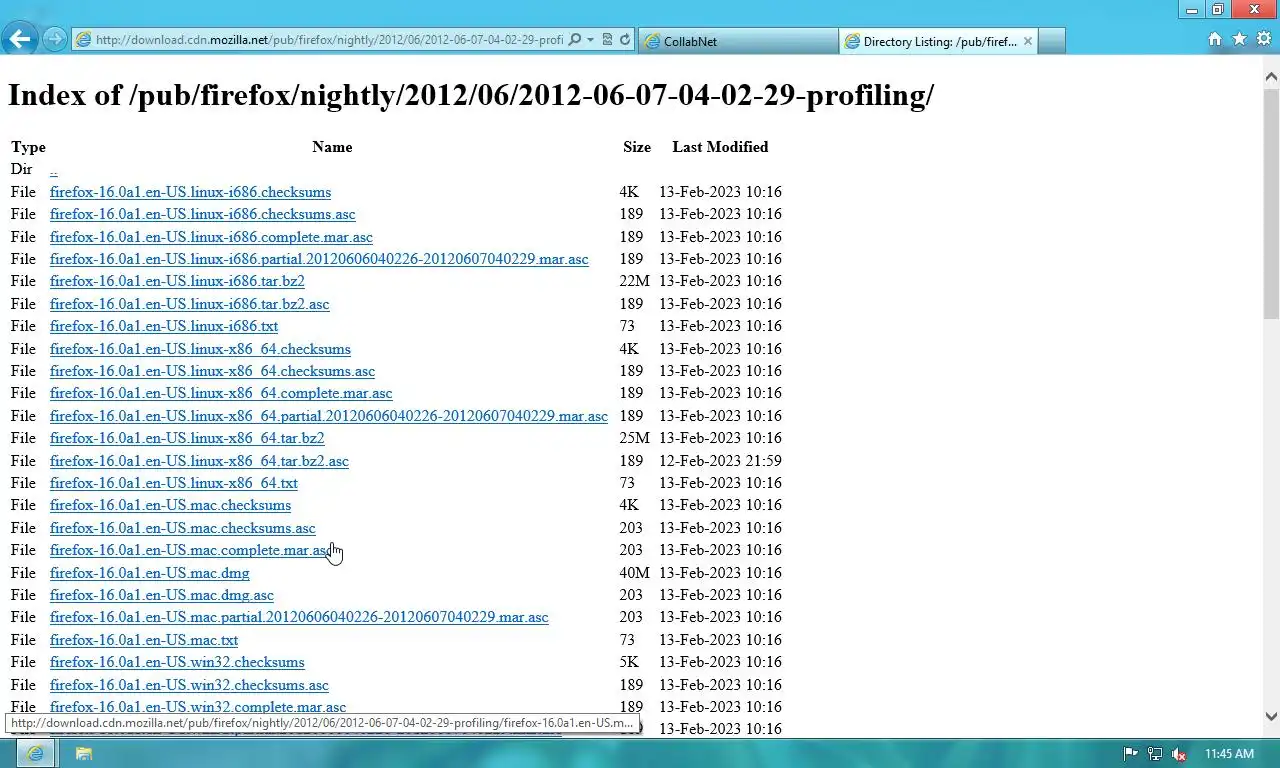
Task: Open Internet Explorer from the taskbar
Action: [x=35, y=753]
